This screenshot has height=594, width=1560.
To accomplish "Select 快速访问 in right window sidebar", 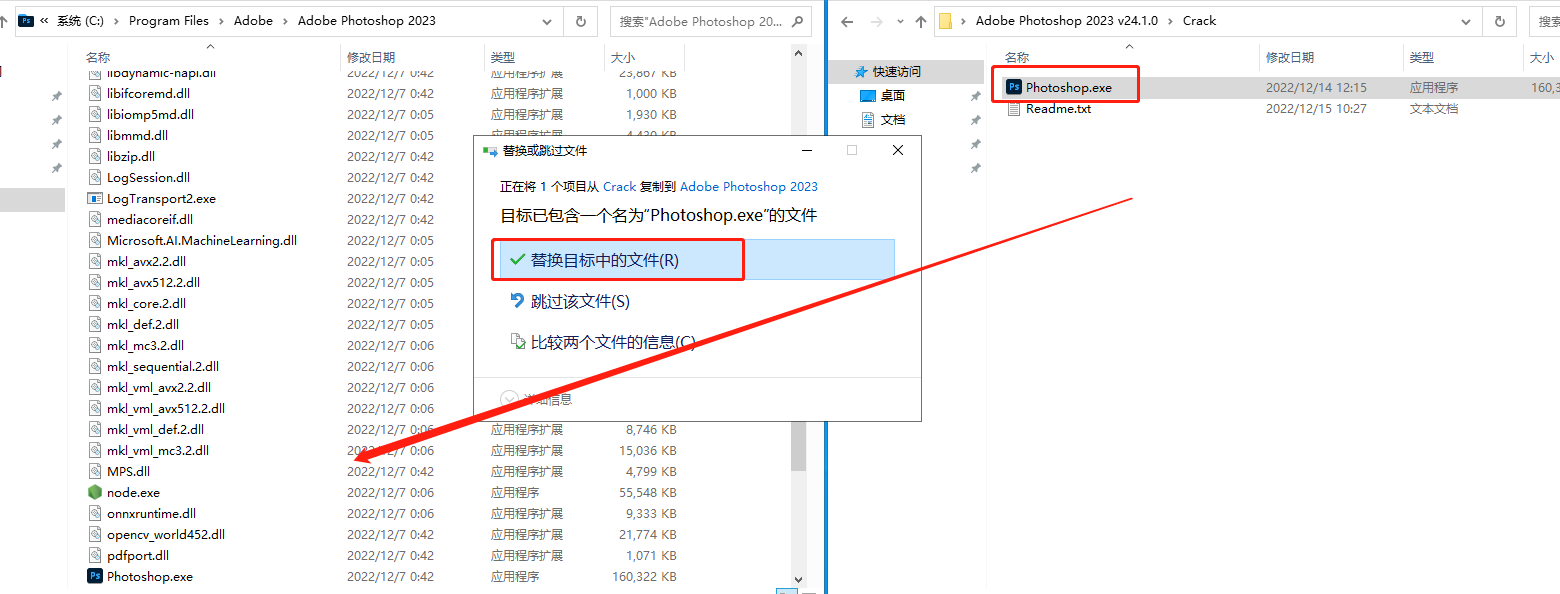I will pyautogui.click(x=896, y=71).
